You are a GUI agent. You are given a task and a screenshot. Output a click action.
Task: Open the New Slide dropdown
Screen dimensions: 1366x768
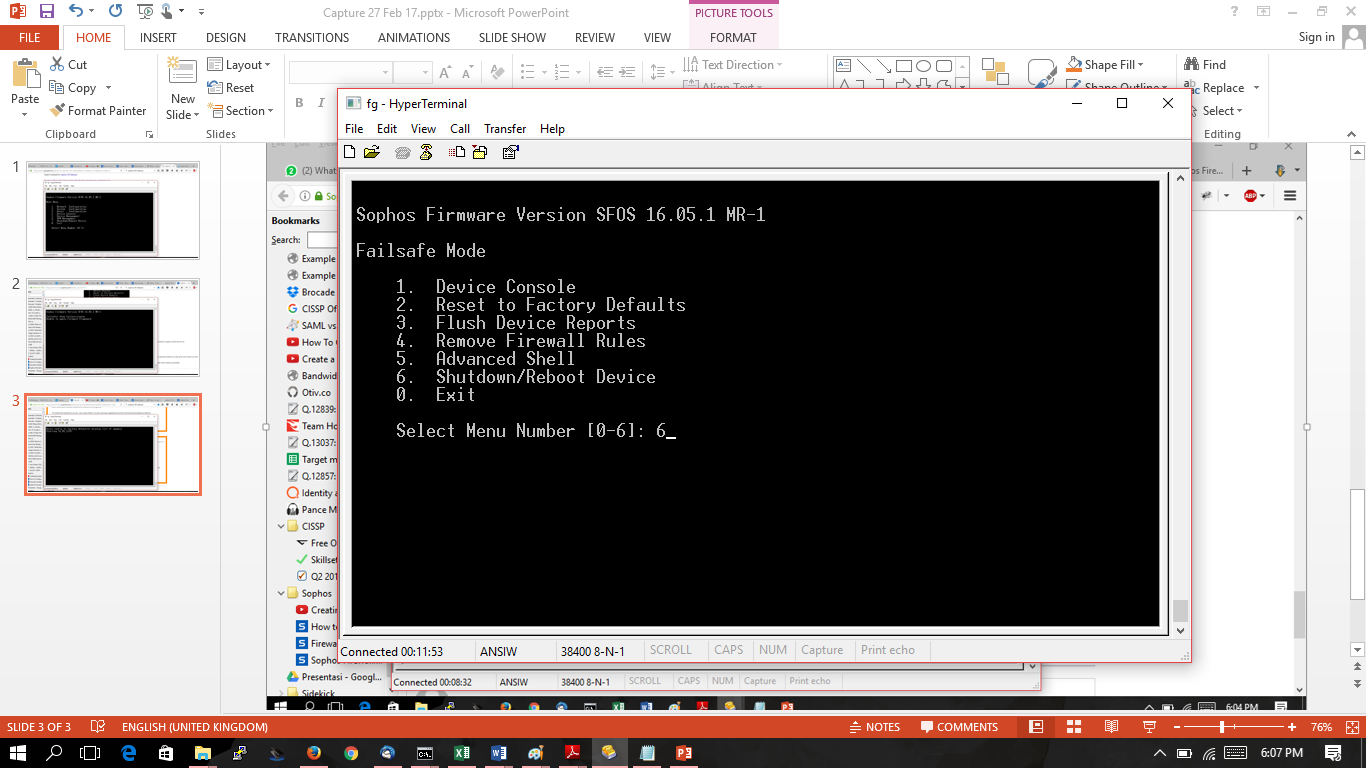pyautogui.click(x=182, y=107)
